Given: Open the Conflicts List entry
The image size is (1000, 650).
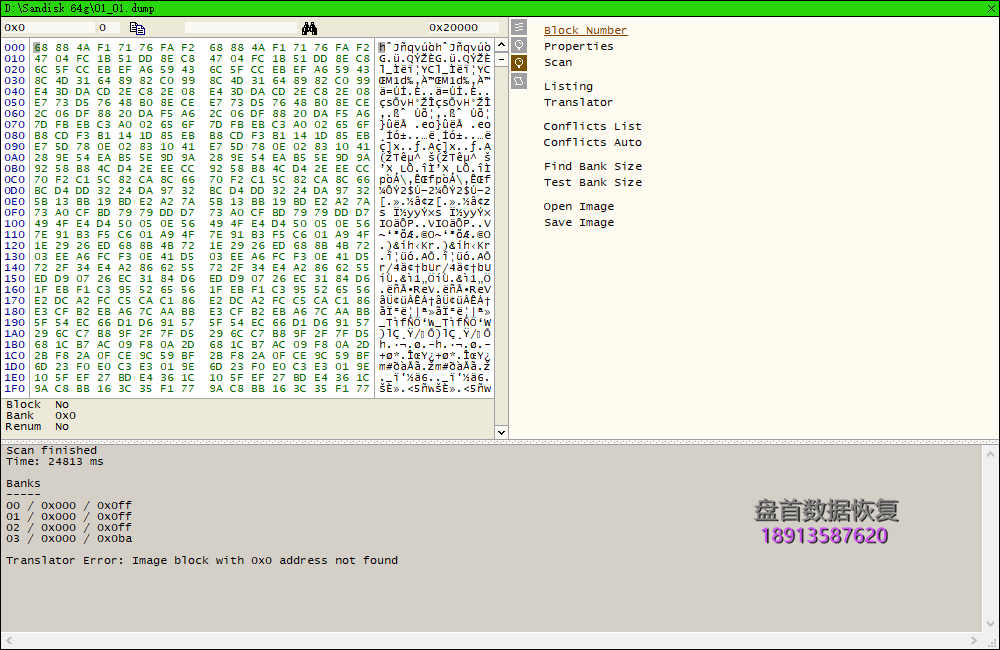Looking at the screenshot, I should [592, 126].
